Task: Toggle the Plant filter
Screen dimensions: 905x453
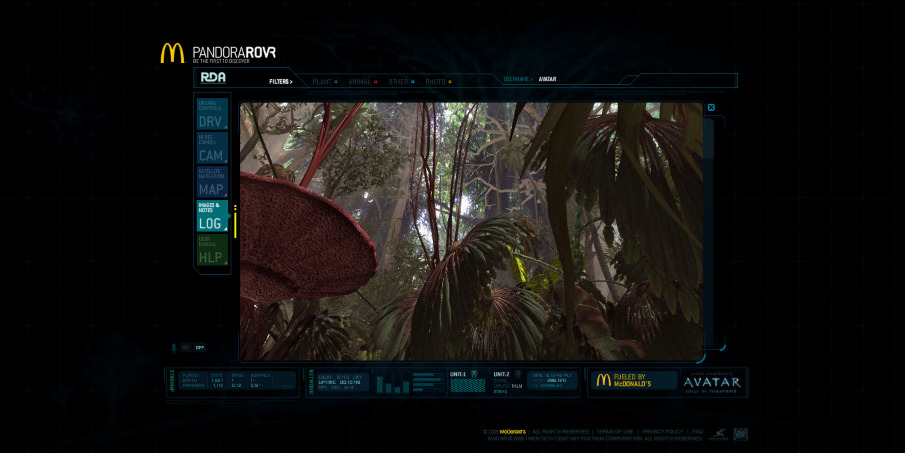Action: [325, 82]
